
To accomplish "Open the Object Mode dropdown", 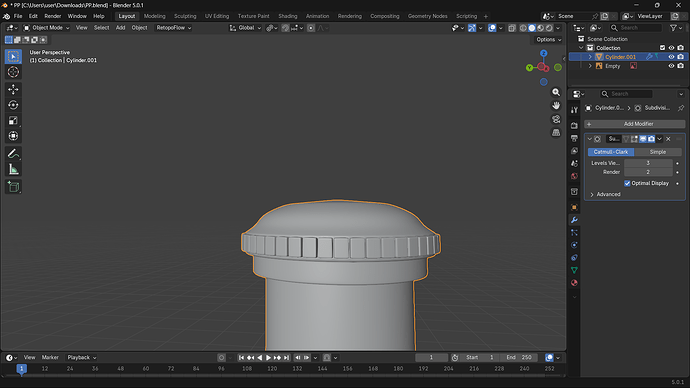I will pos(47,28).
